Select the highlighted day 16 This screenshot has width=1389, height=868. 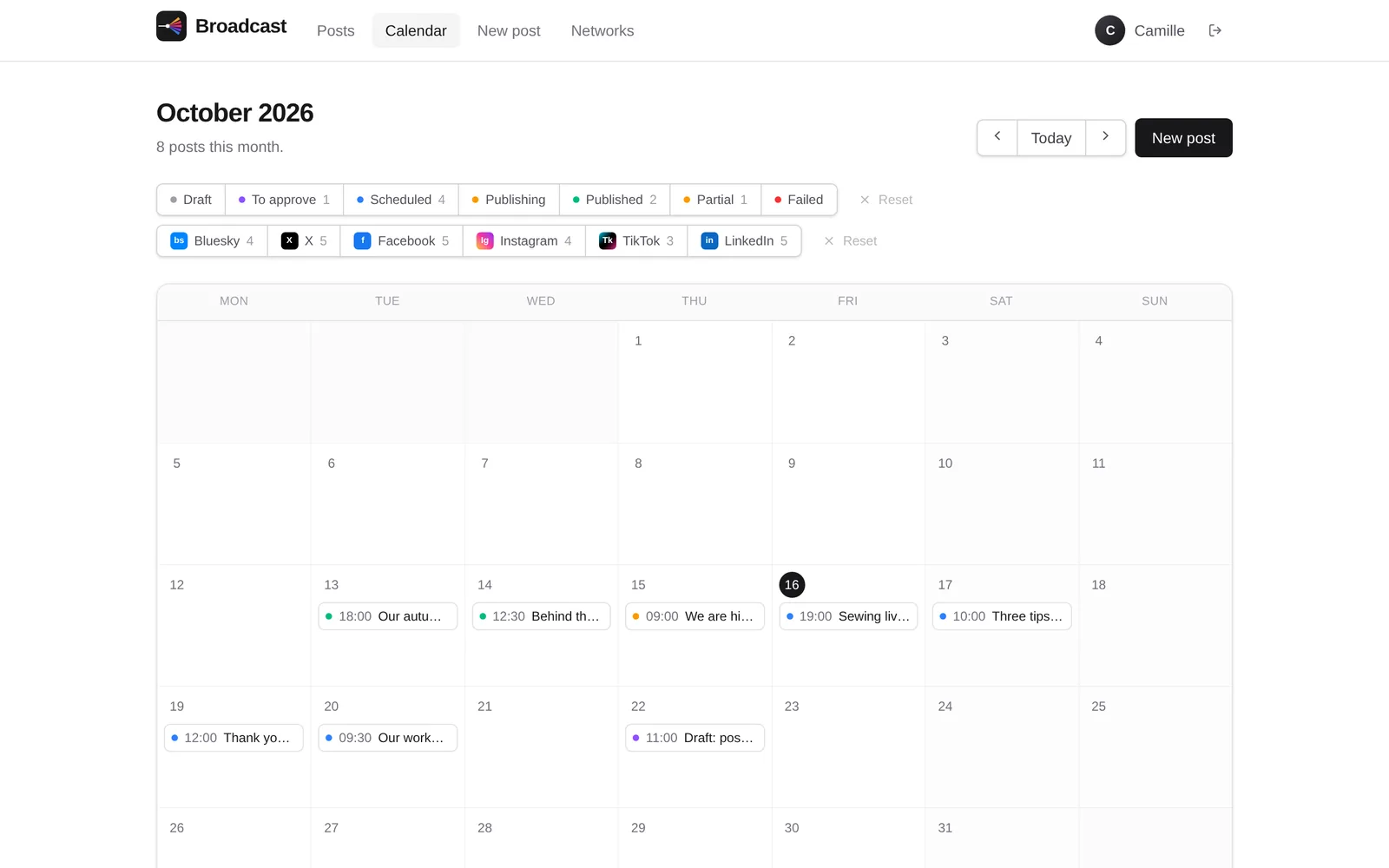(x=792, y=585)
